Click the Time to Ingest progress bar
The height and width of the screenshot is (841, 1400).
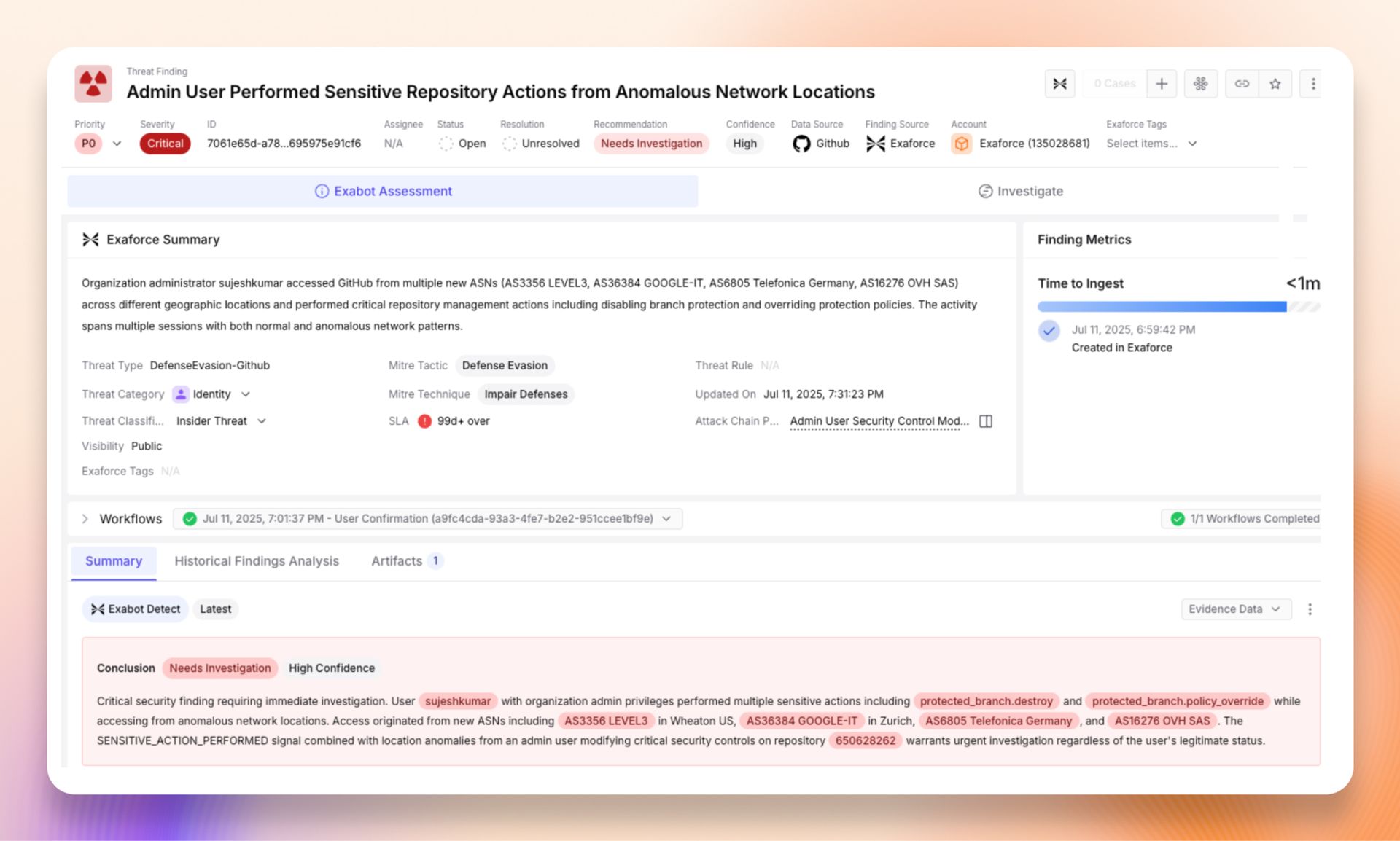pyautogui.click(x=1178, y=307)
